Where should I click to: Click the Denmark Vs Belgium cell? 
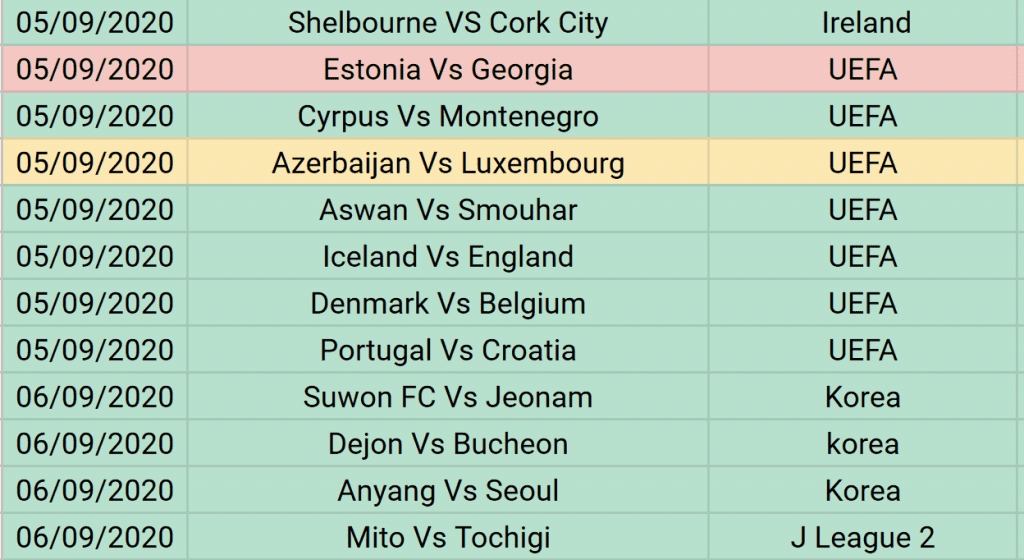pyautogui.click(x=448, y=303)
